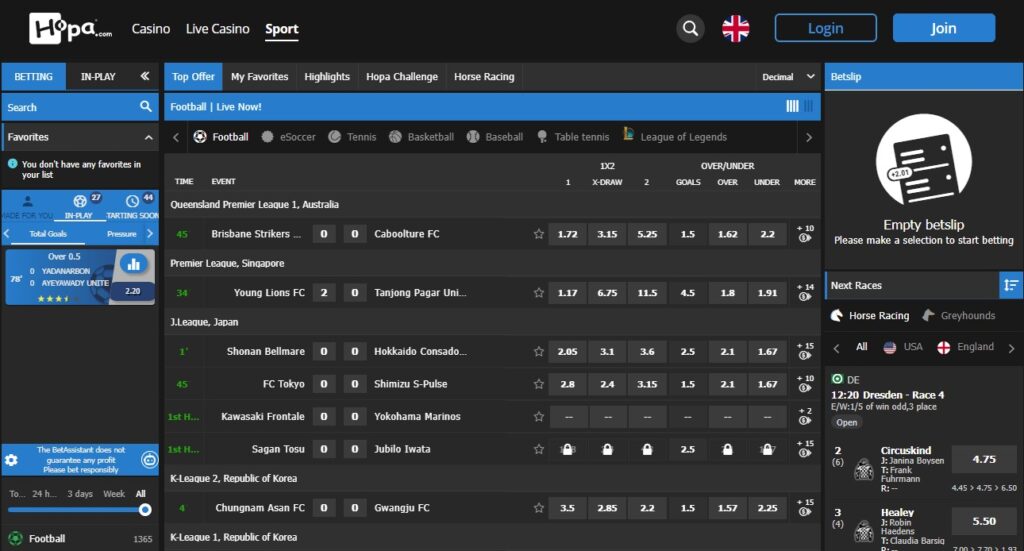Click the Next Races sort icon
Screen dimensions: 1024x551
pos(1011,285)
